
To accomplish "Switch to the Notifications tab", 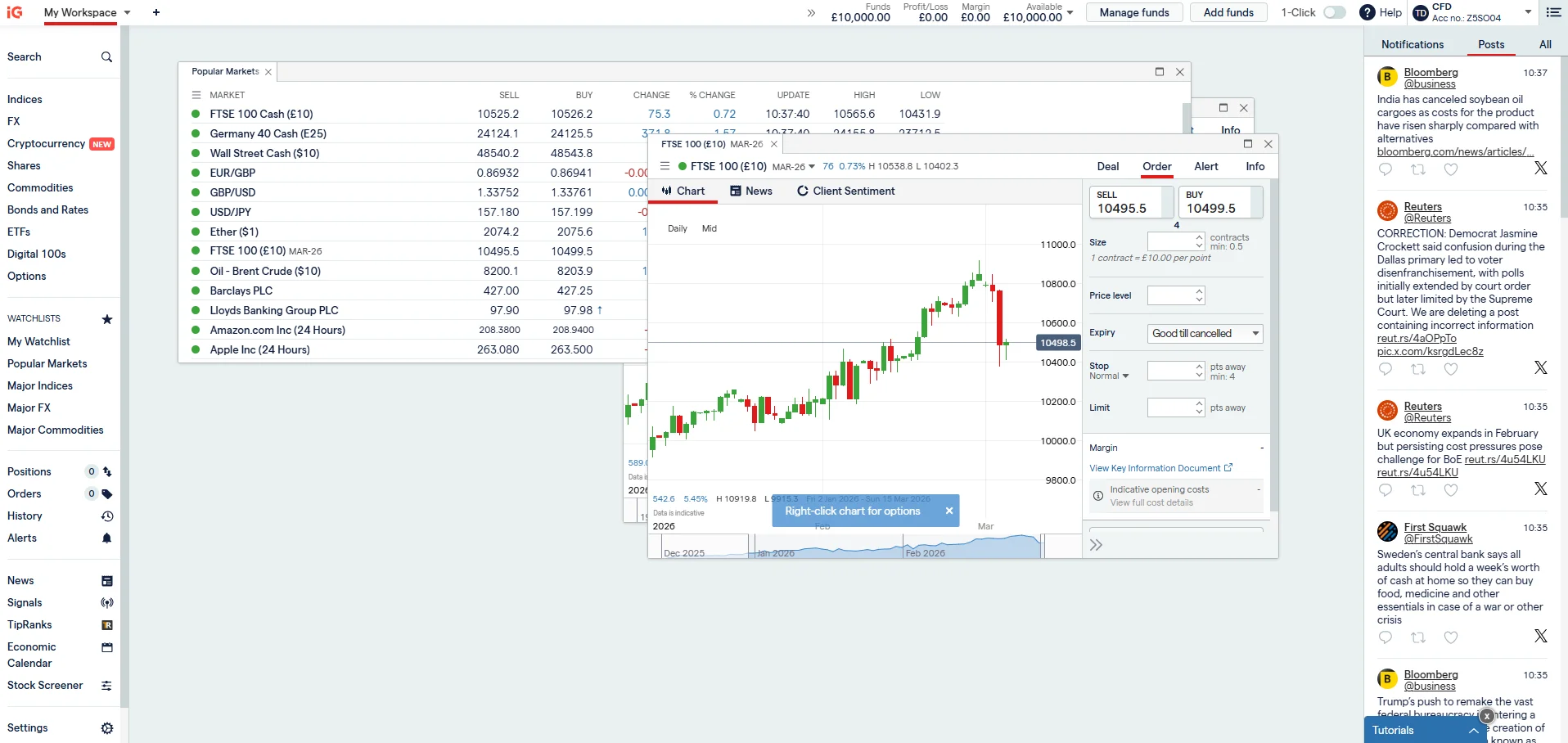I will [x=1411, y=44].
